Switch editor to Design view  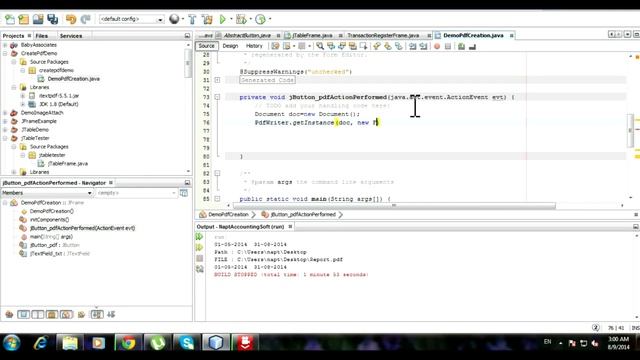coord(230,46)
